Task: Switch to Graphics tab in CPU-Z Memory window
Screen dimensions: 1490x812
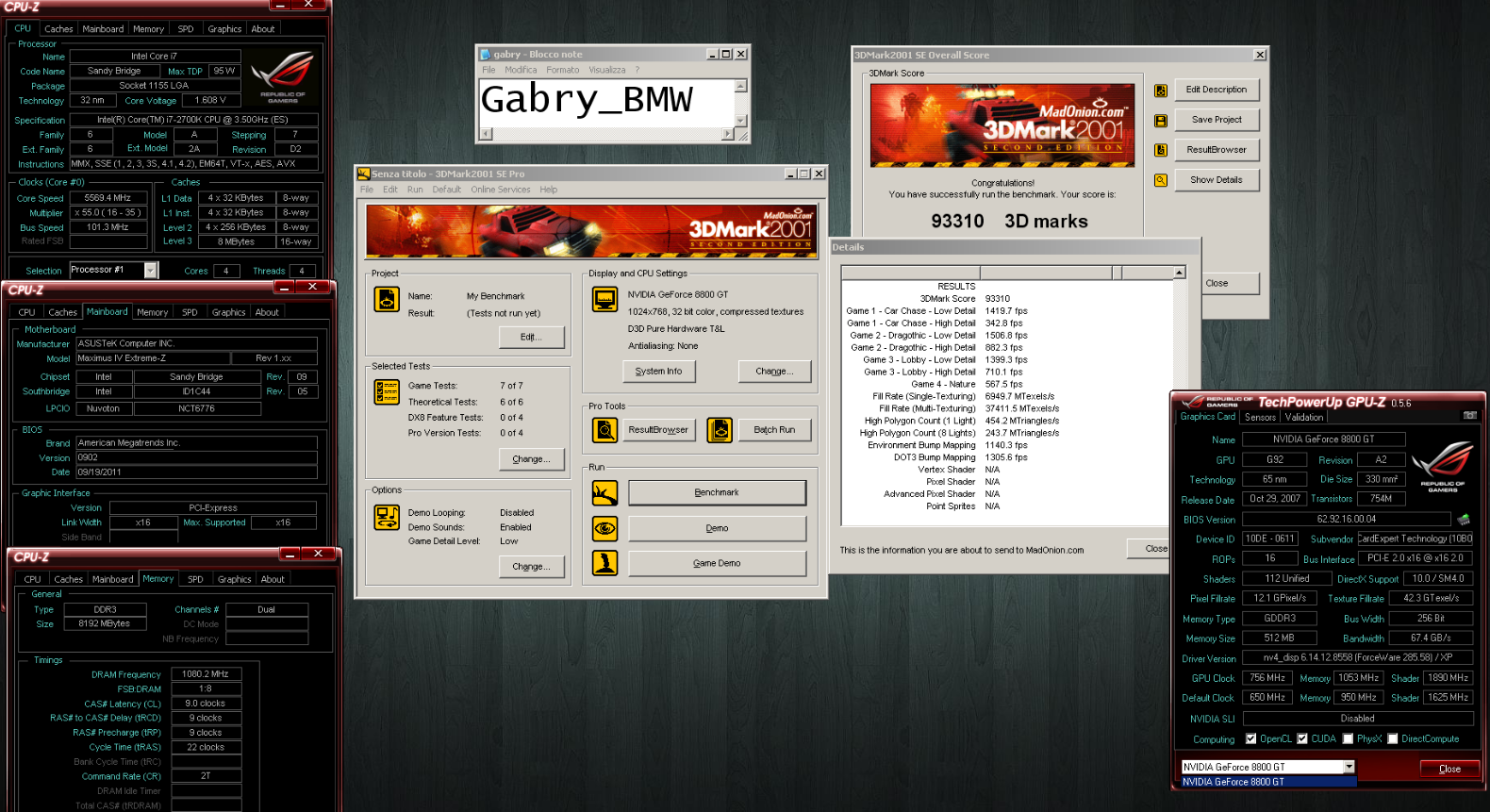Action: (x=234, y=579)
